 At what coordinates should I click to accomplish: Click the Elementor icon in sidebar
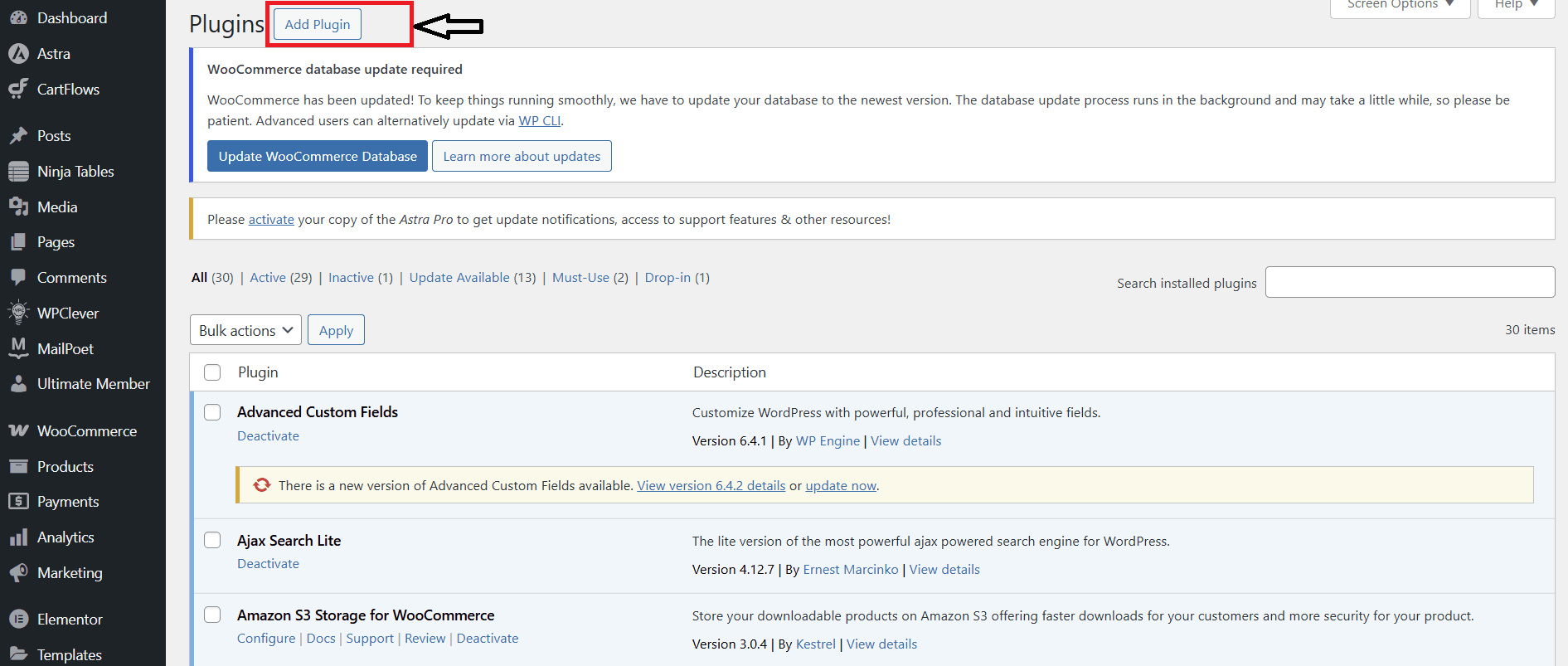click(18, 619)
